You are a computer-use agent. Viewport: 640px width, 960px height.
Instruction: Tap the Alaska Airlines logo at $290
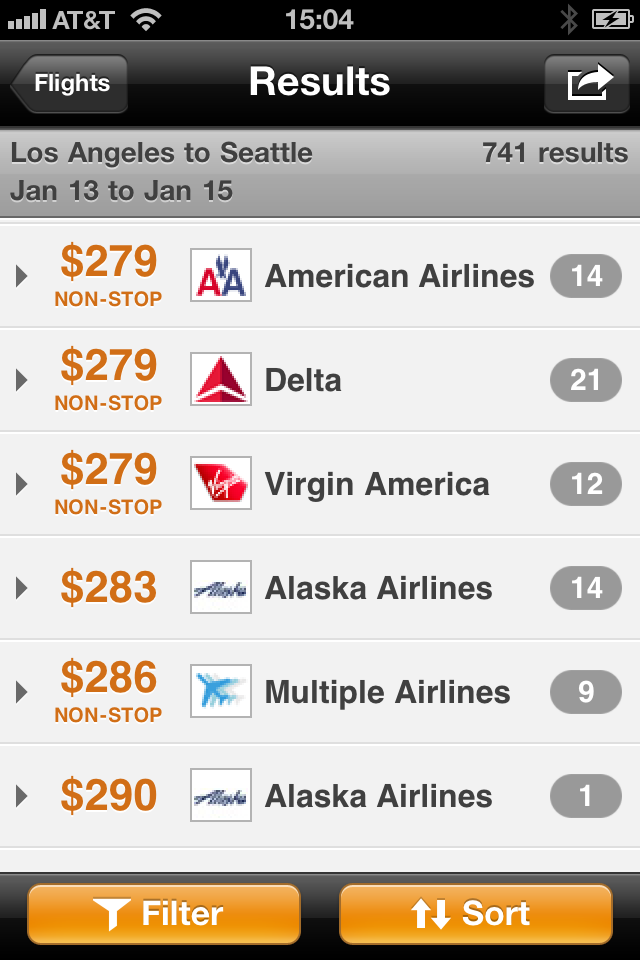coord(221,796)
